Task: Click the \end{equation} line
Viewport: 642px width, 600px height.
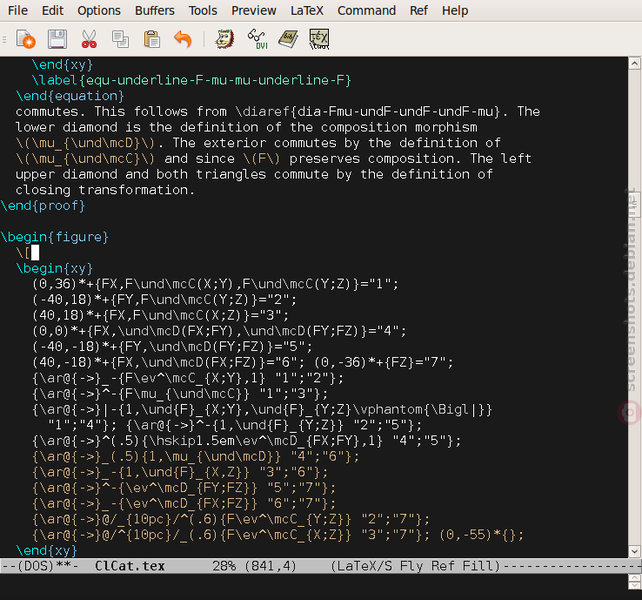Action: [70, 96]
